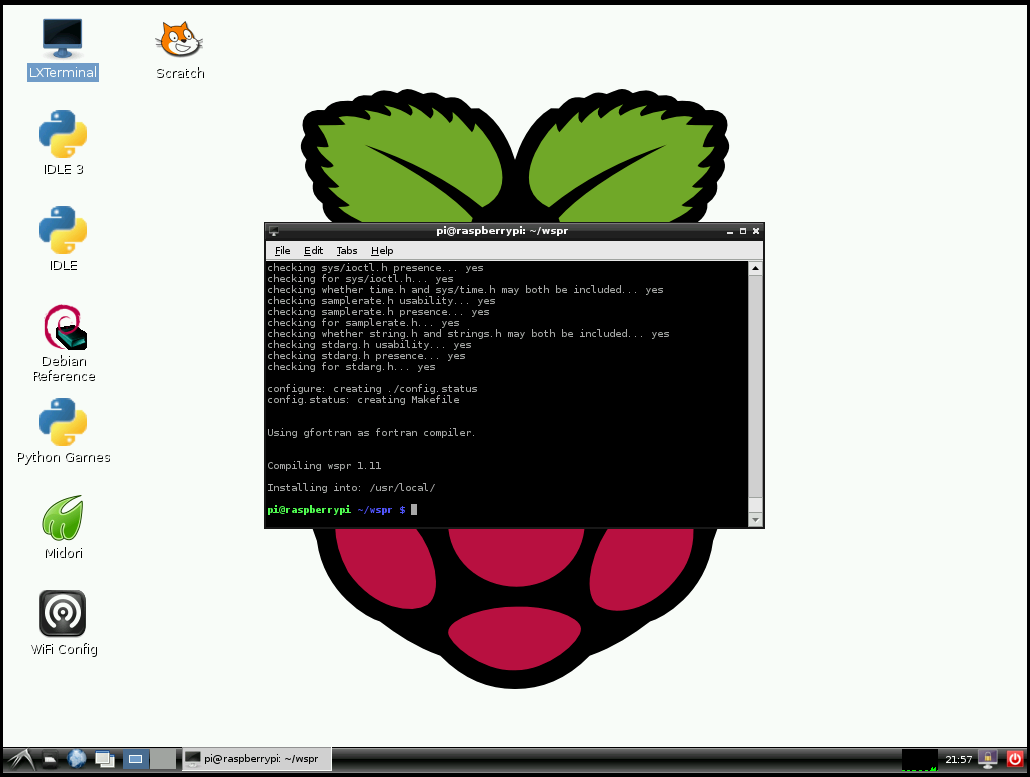Open the LXDE start menu in taskbar
This screenshot has height=777, width=1030.
point(20,759)
